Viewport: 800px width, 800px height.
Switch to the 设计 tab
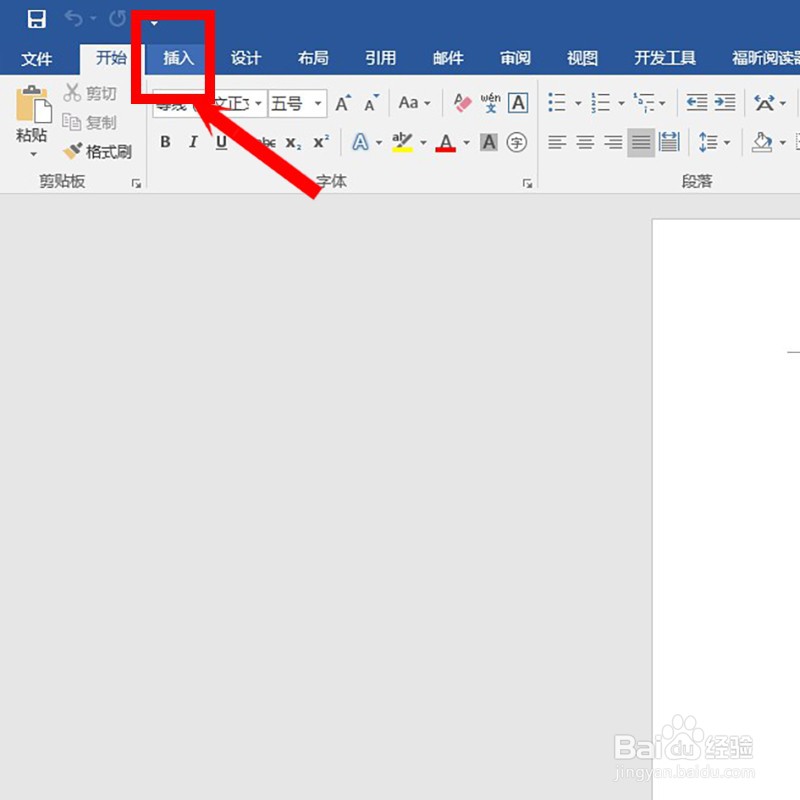(x=245, y=58)
